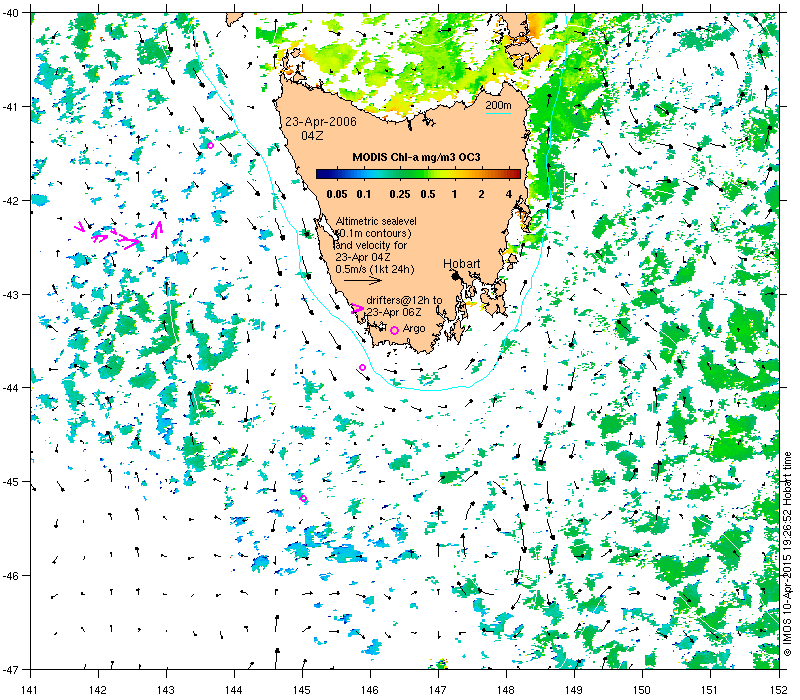This screenshot has height=700, width=800.
Task: Click the 'drifters@12h to' legend text
Action: 404,301
